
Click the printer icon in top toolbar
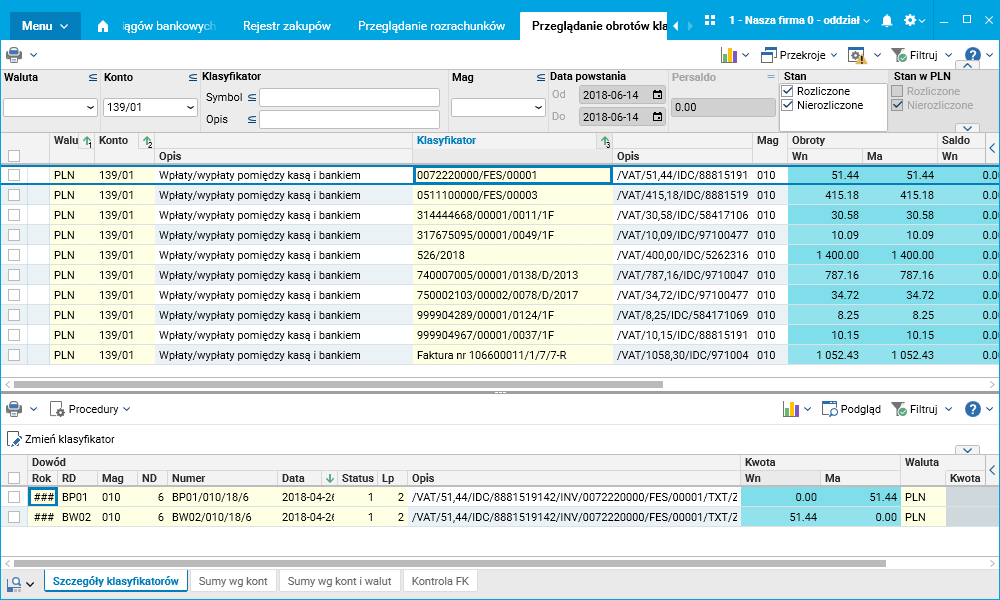click(x=14, y=55)
